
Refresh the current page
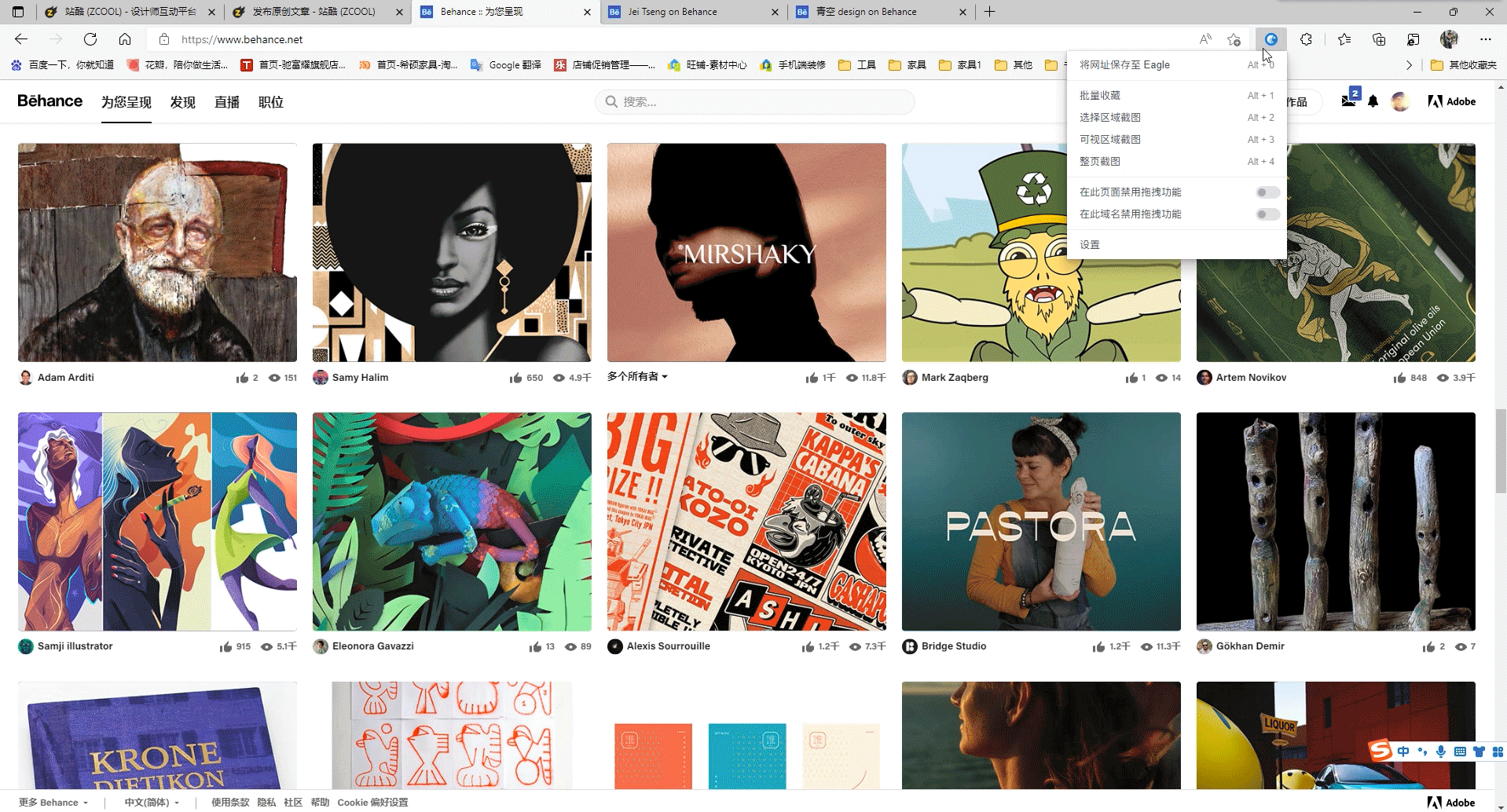[x=90, y=39]
